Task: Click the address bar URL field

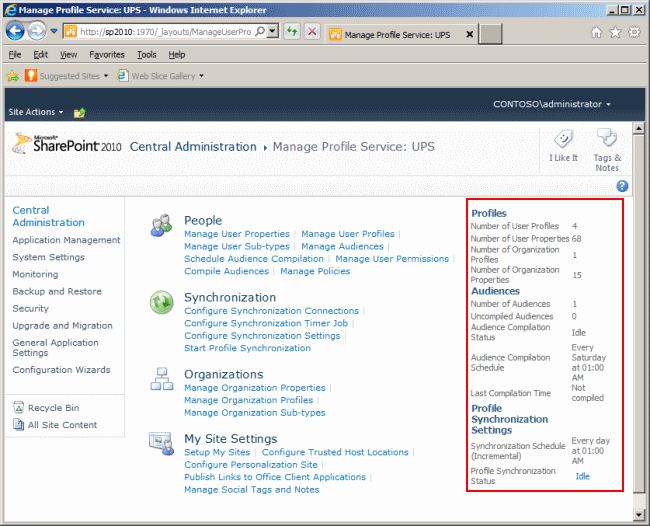Action: pyautogui.click(x=165, y=32)
